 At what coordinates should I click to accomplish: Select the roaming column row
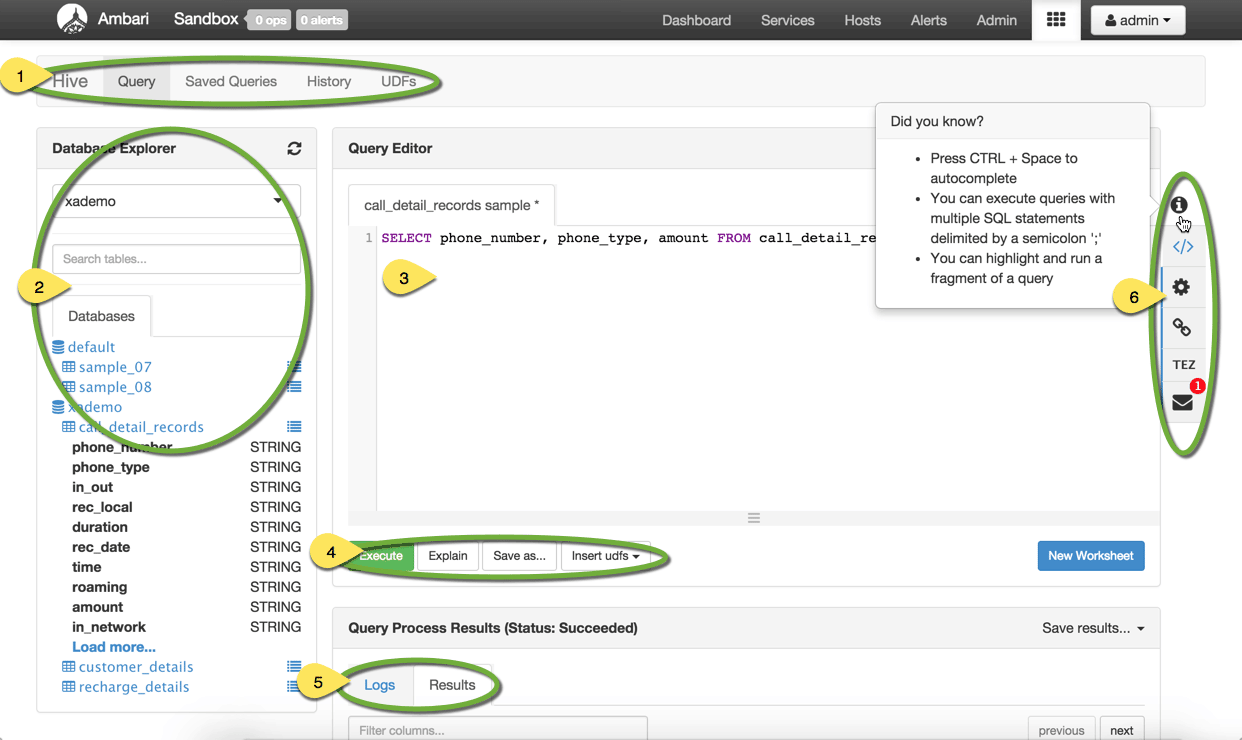point(186,587)
